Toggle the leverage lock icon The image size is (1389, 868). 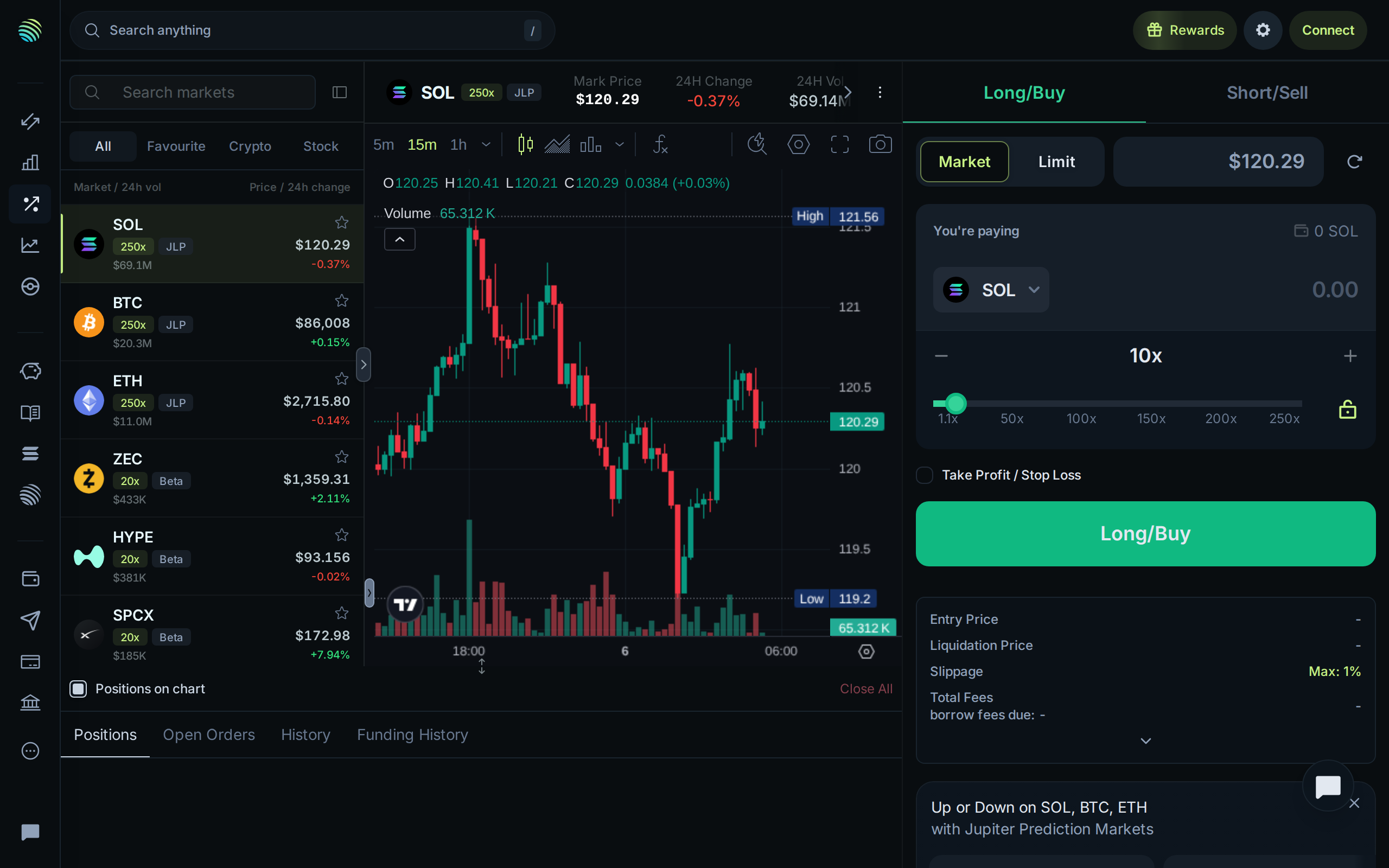[x=1348, y=409]
